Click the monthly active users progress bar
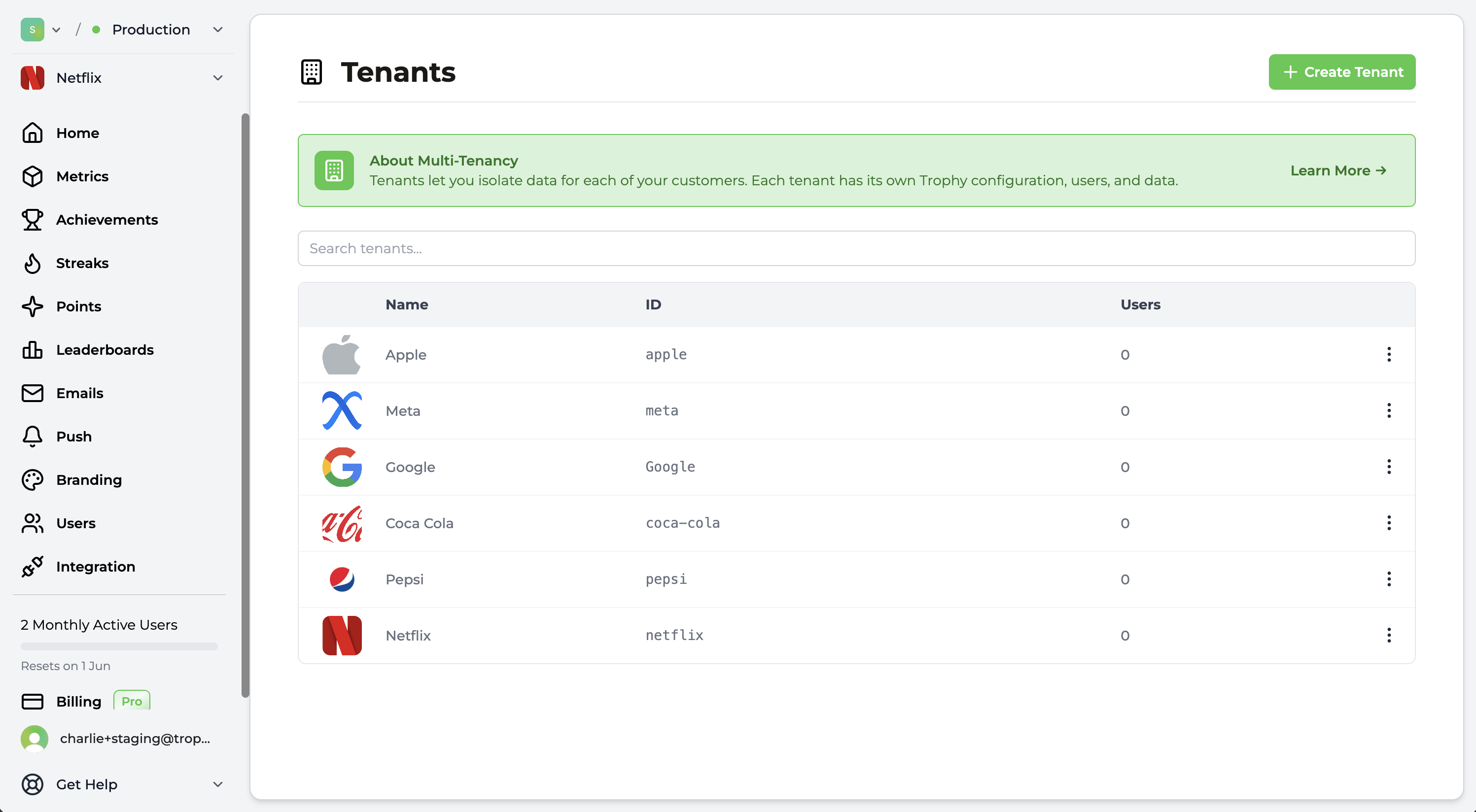This screenshot has height=812, width=1476. [x=119, y=646]
